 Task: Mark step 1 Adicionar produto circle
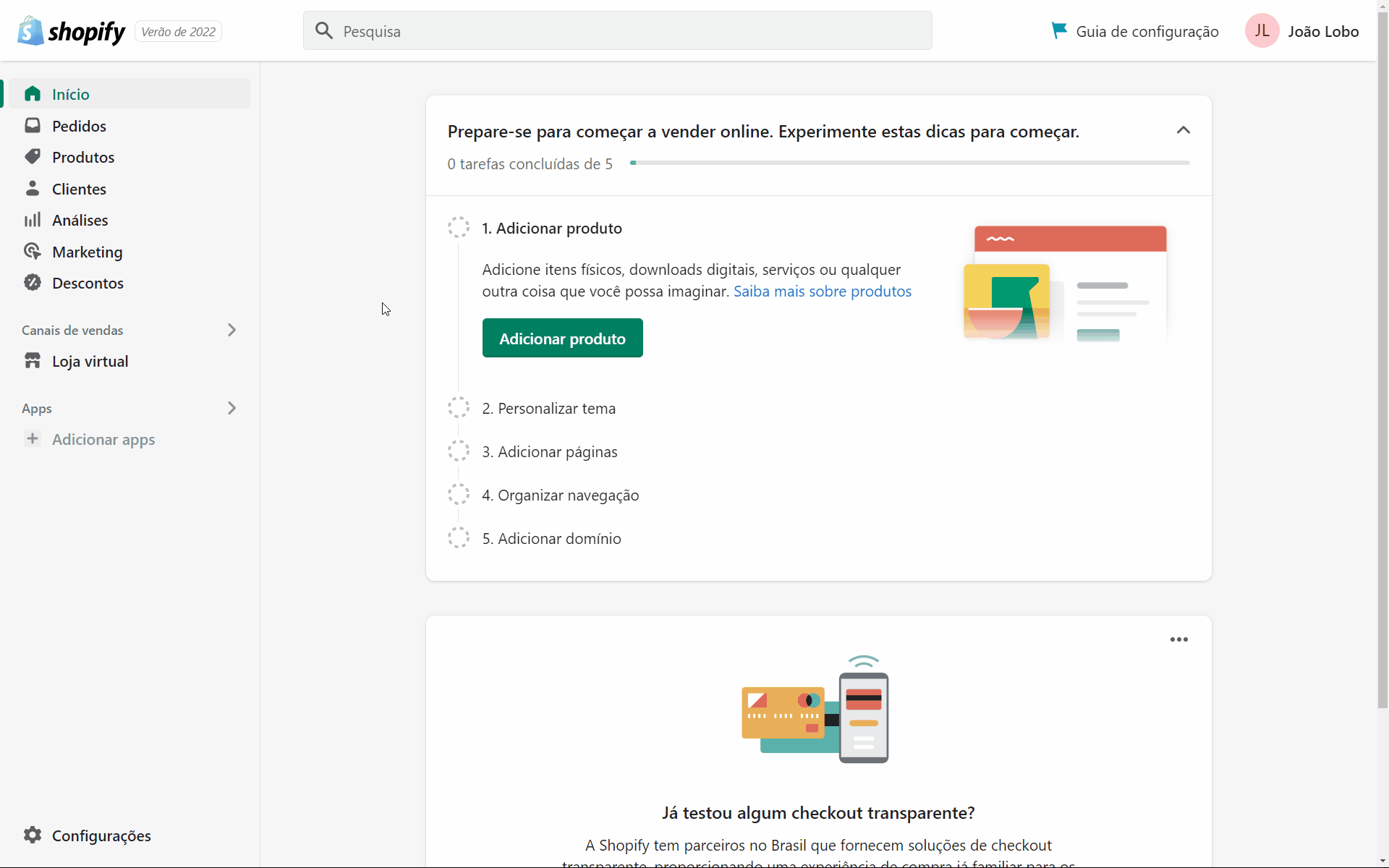[x=459, y=227]
